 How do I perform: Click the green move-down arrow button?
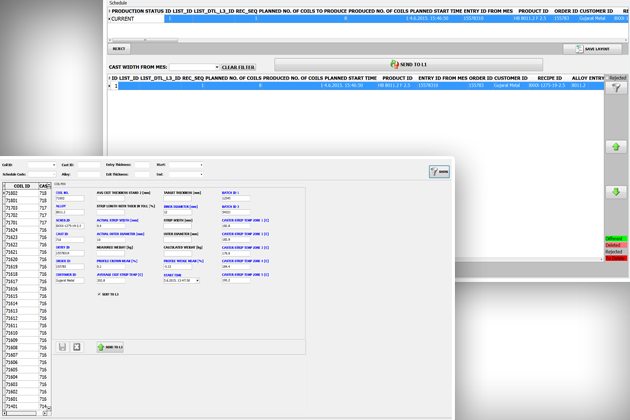coord(616,192)
